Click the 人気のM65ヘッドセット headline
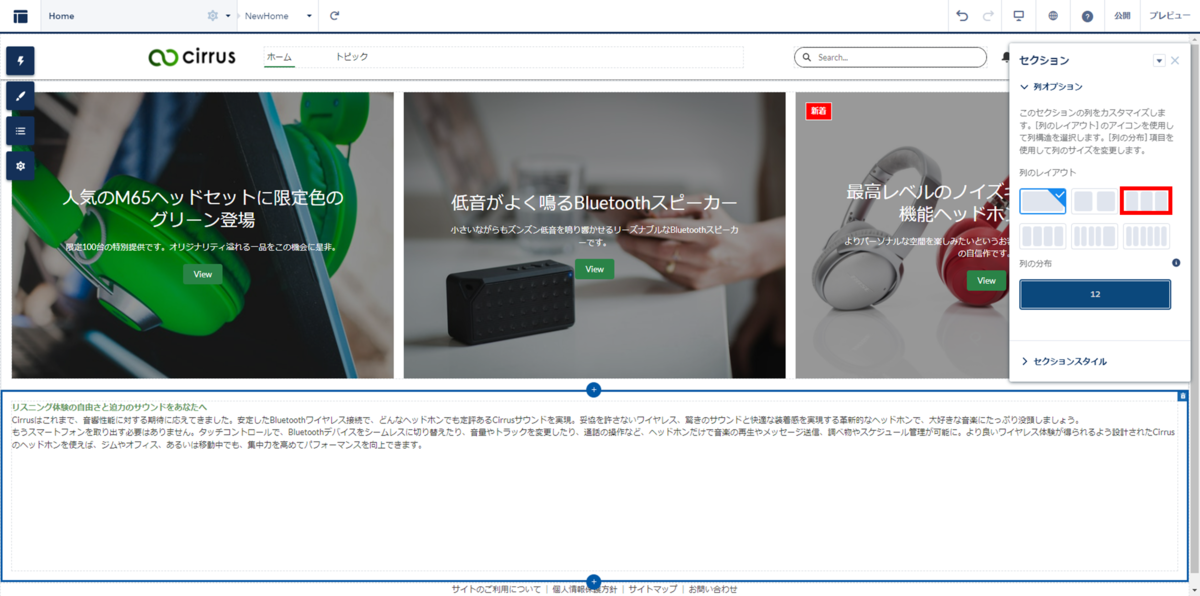This screenshot has width=1200, height=596. point(203,208)
